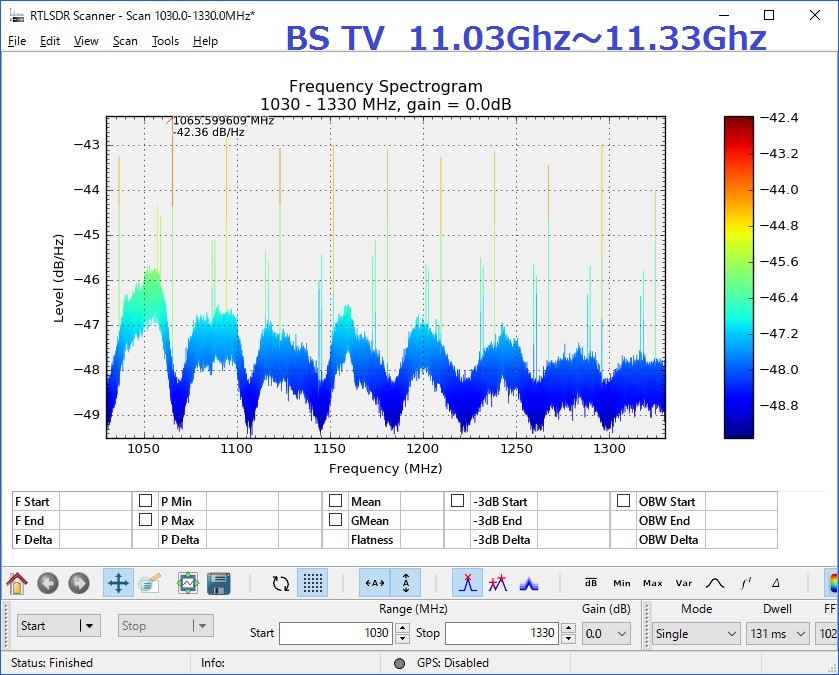Enable the Mean checkbox
The height and width of the screenshot is (675, 839).
tap(335, 501)
